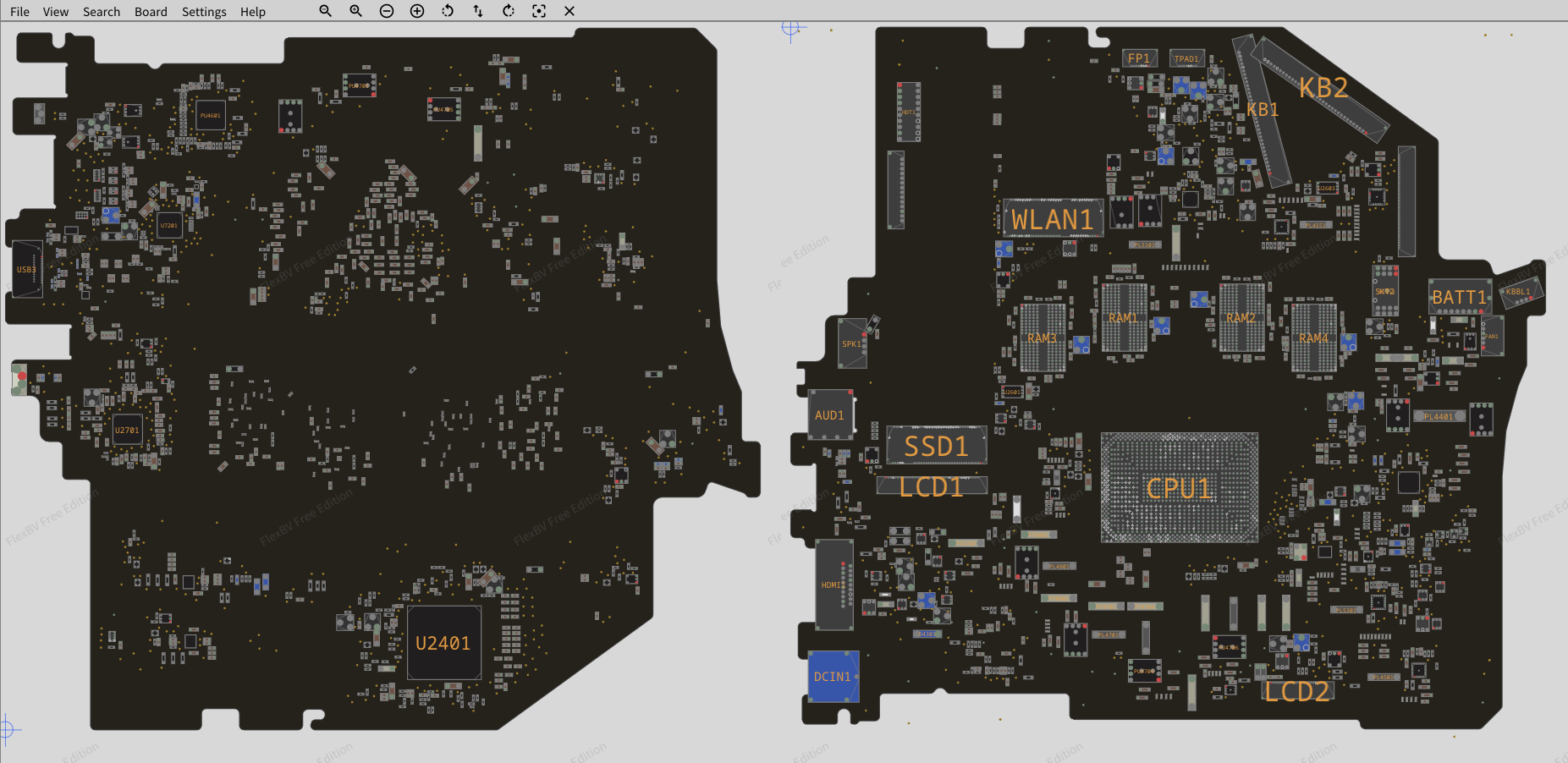1568x763 pixels.
Task: Center the board view with the focus icon
Action: click(539, 11)
